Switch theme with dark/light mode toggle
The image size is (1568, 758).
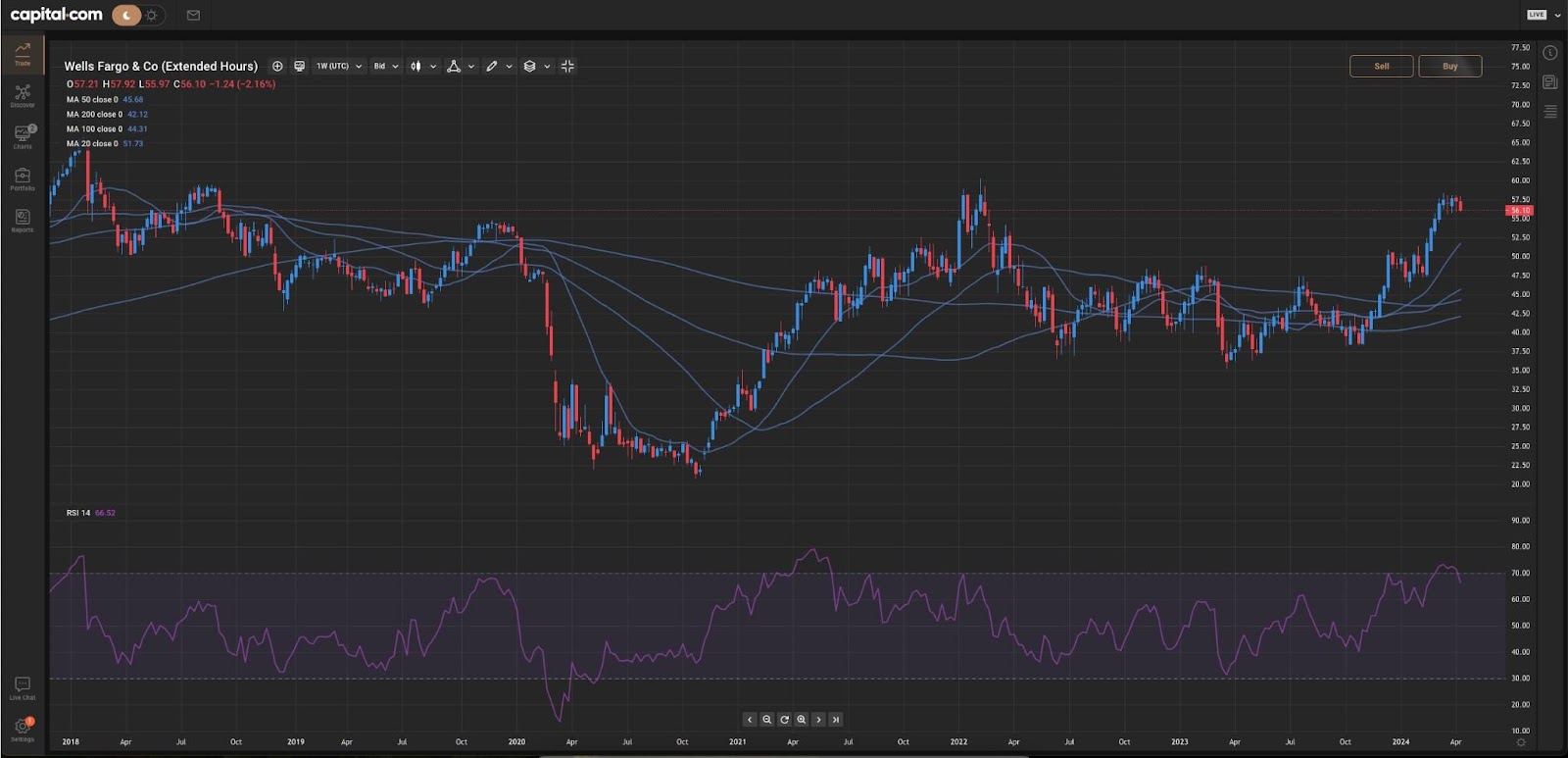(x=138, y=15)
